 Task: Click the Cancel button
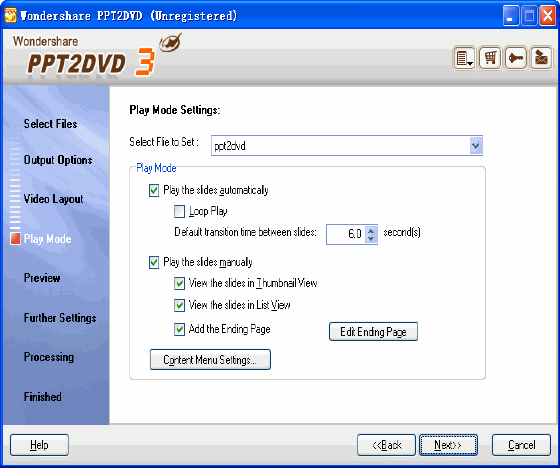coord(521,445)
